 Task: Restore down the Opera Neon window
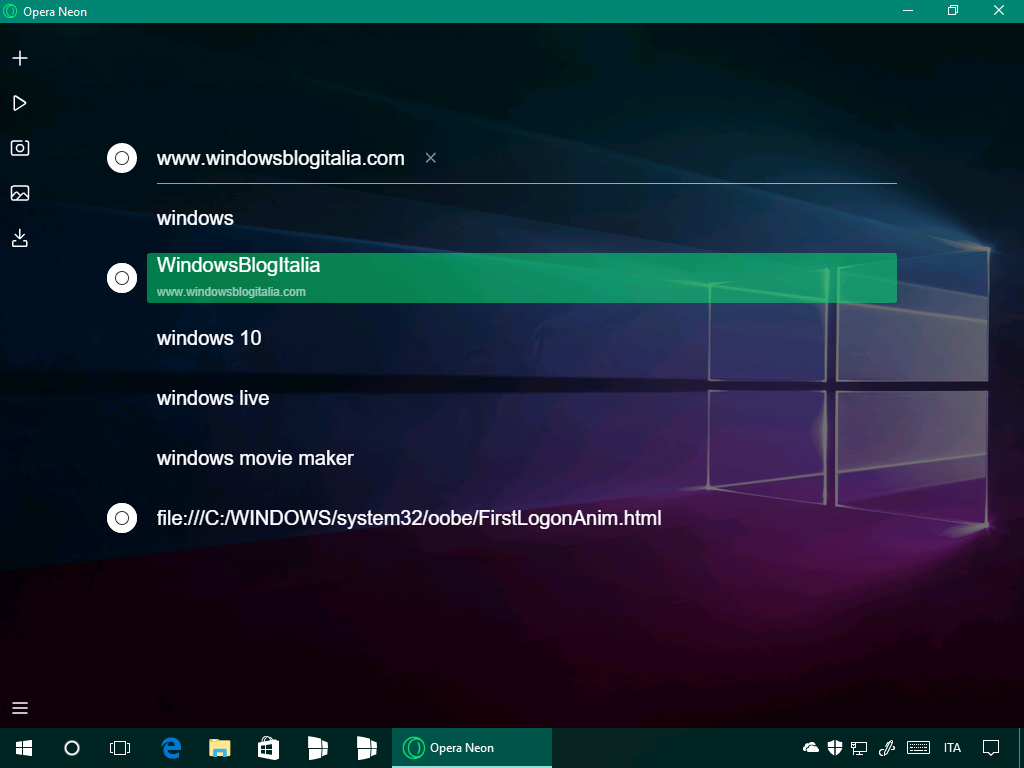(953, 11)
